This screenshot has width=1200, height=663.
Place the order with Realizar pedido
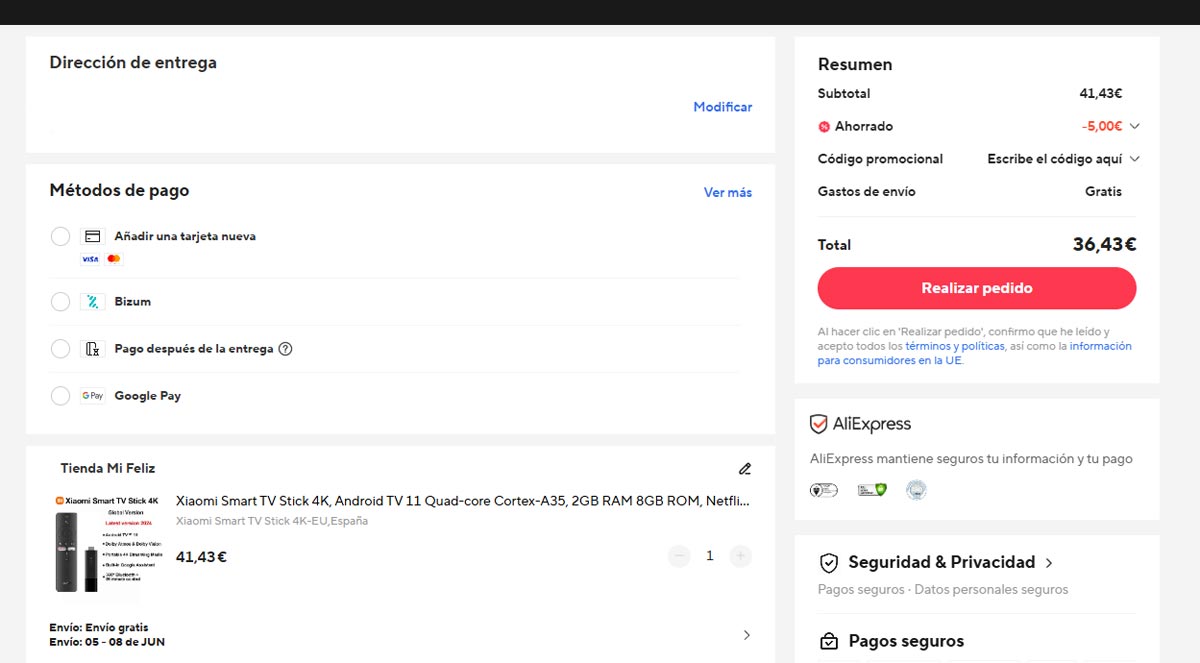[x=977, y=288]
